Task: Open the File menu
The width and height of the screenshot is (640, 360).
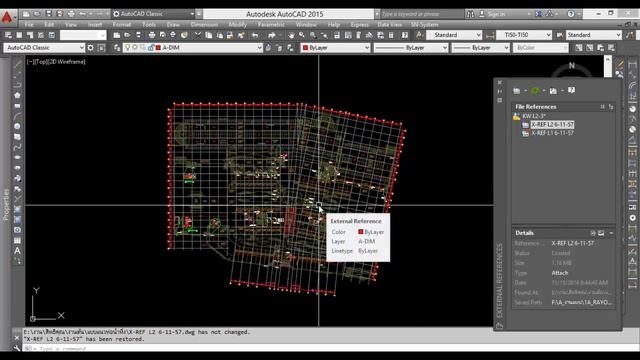Action: coord(29,24)
